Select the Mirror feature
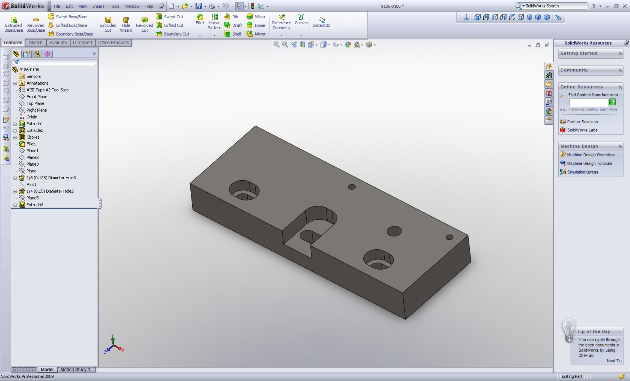 coord(256,34)
